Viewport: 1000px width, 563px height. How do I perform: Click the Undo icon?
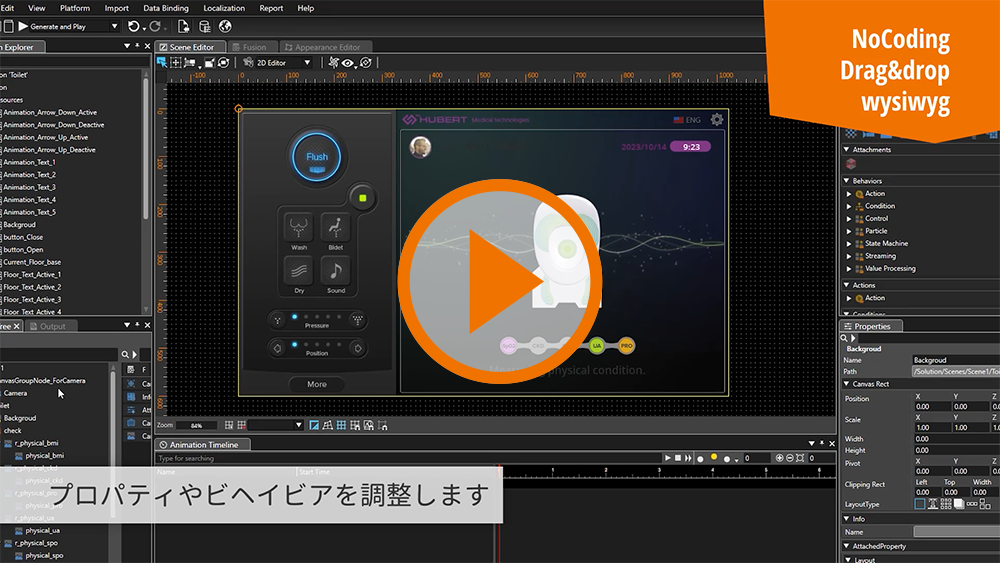pos(133,26)
